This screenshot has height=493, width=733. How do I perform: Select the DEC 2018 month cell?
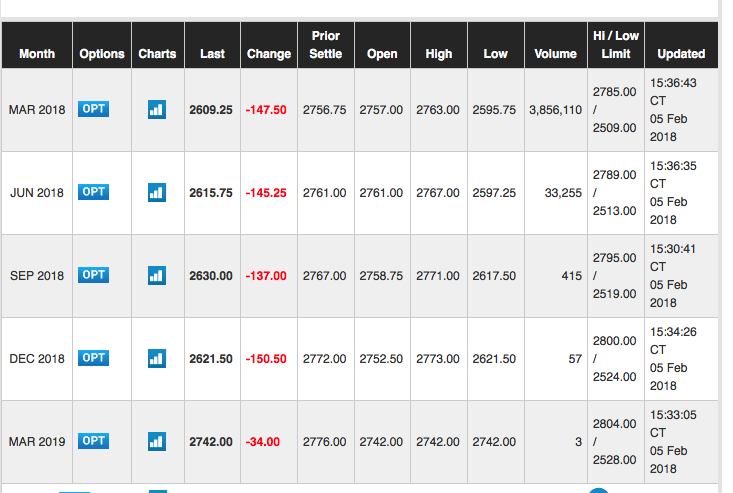coord(37,358)
